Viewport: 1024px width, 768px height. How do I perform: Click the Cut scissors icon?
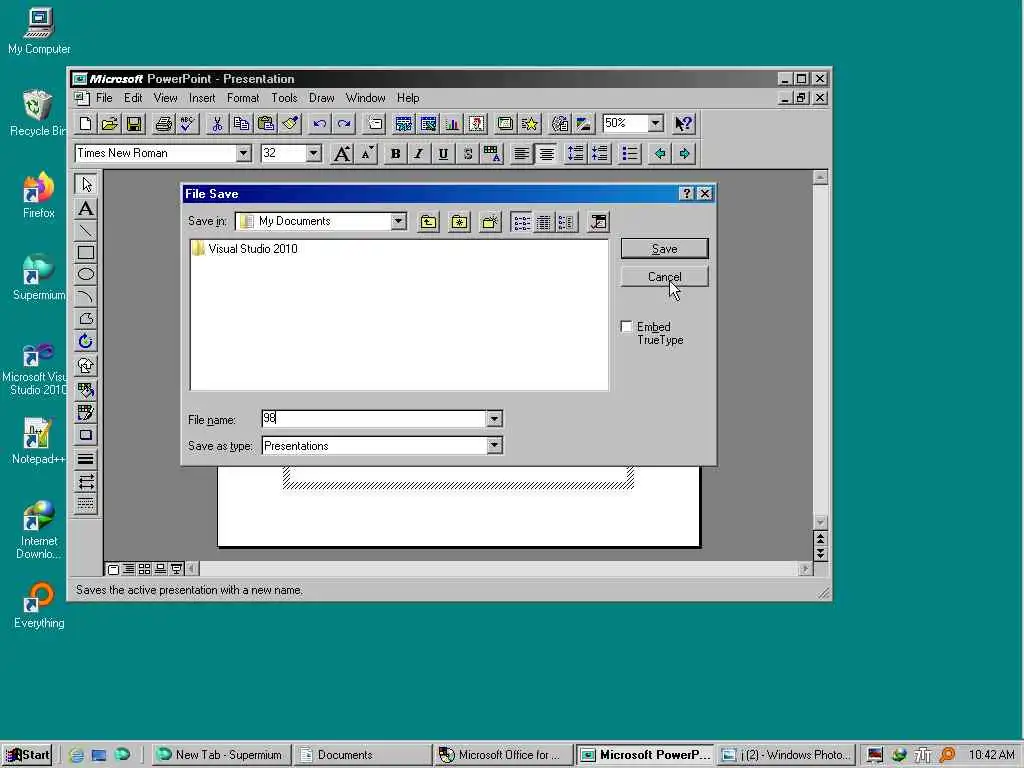pyautogui.click(x=217, y=123)
